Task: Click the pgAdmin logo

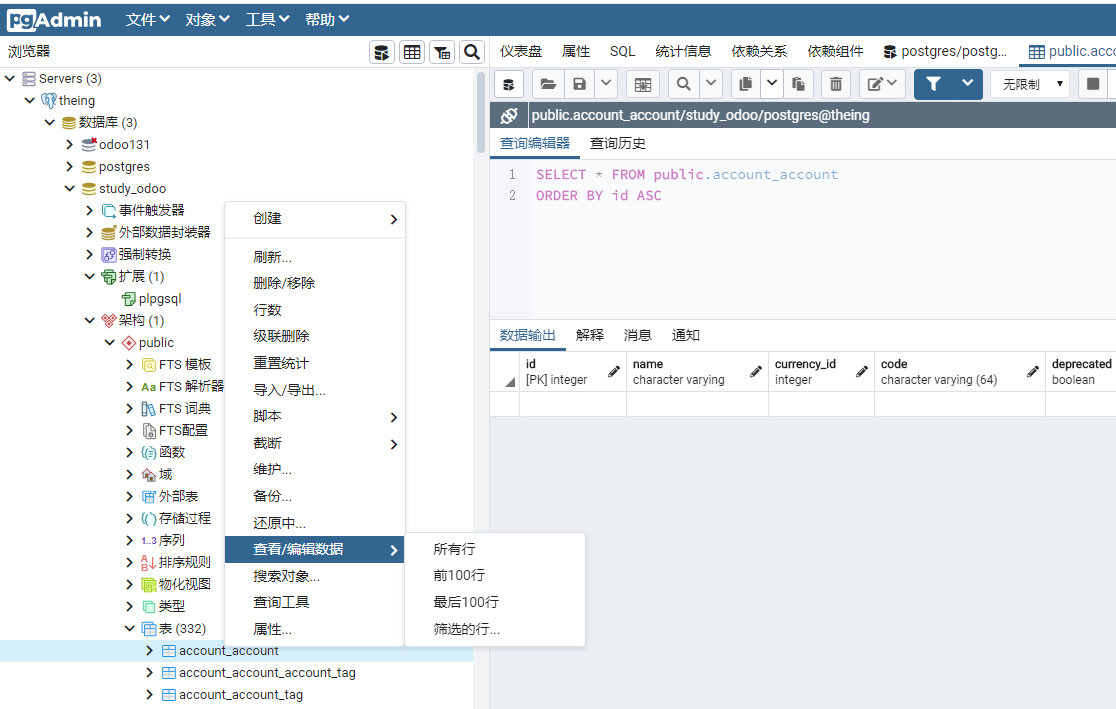Action: point(55,20)
